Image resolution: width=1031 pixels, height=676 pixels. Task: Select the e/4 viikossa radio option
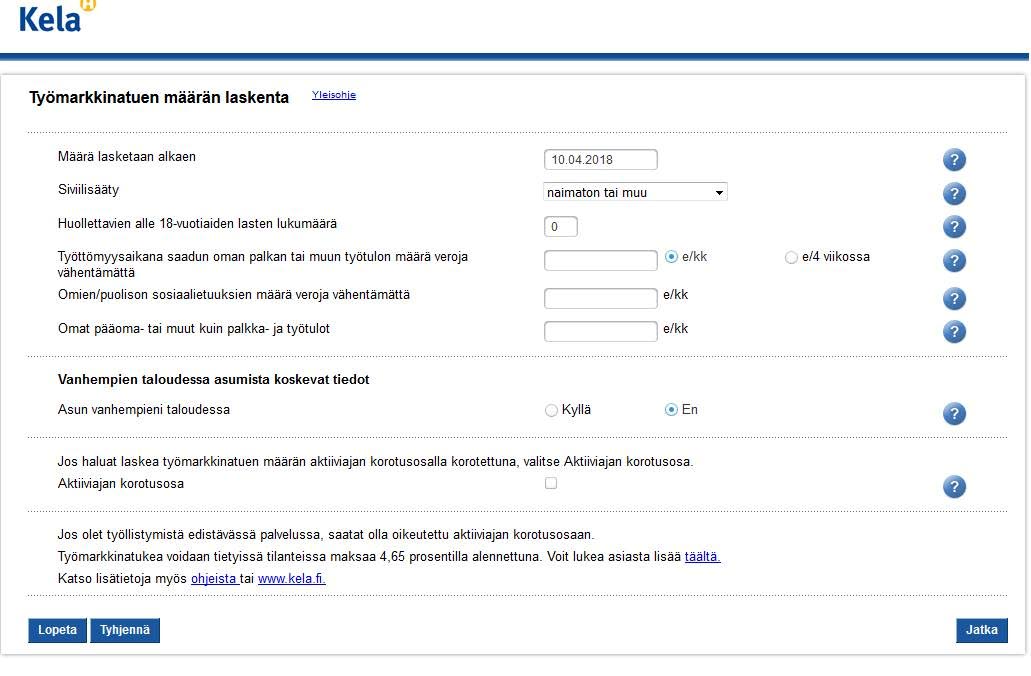[x=791, y=258]
